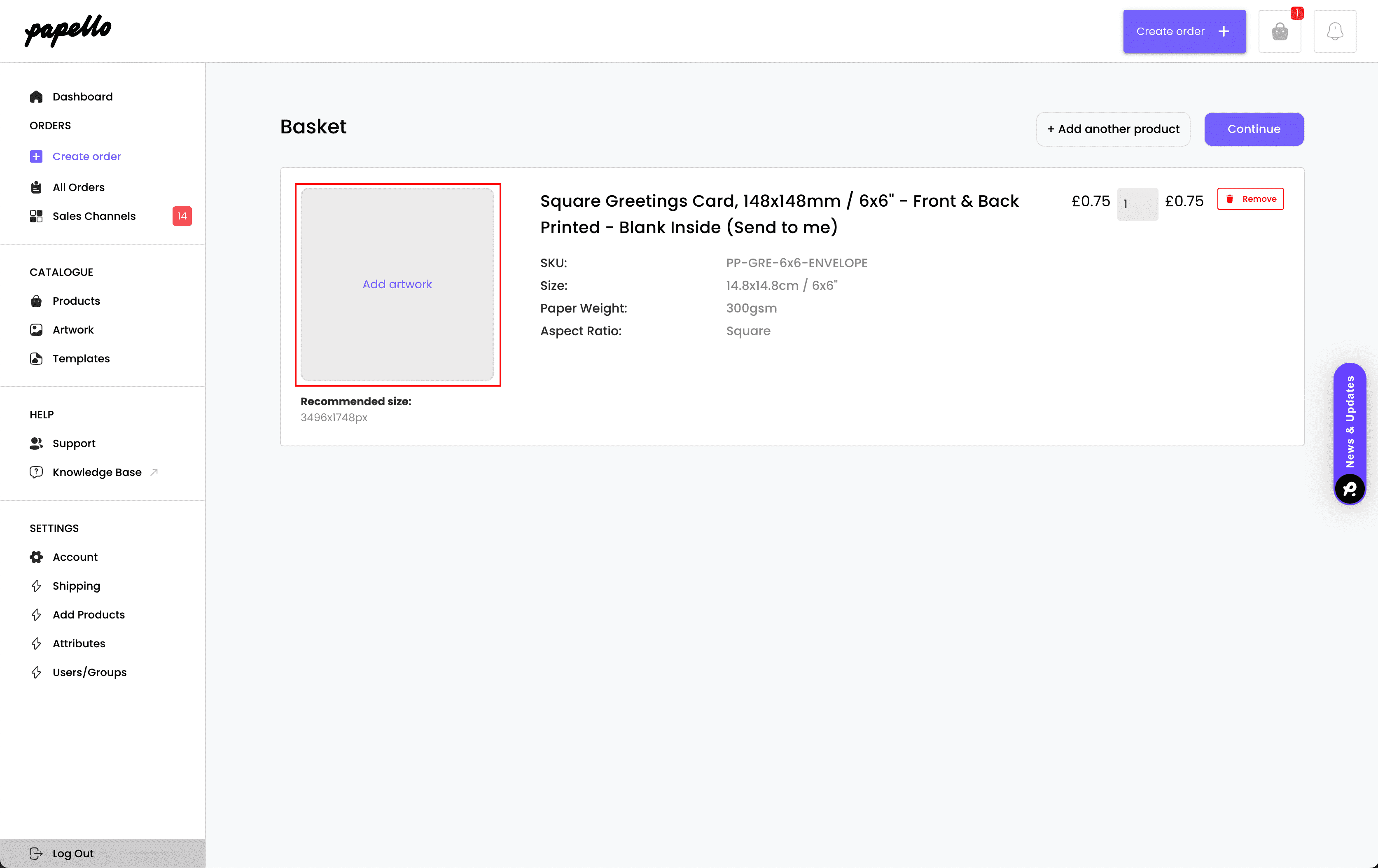
Task: Click the quantity input field
Action: pos(1137,204)
